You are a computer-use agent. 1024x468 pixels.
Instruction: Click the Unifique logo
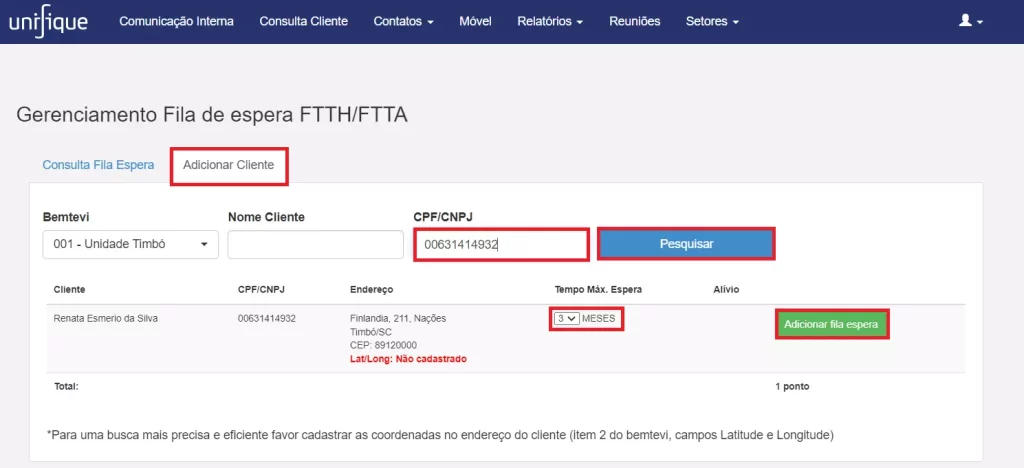point(48,22)
